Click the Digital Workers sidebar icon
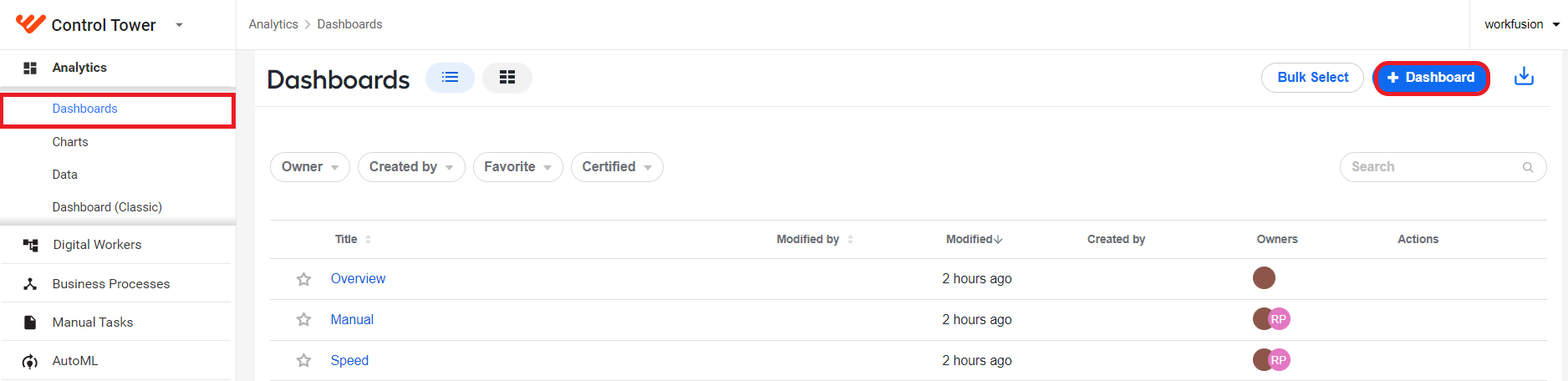Viewport: 1568px width, 381px height. [31, 245]
